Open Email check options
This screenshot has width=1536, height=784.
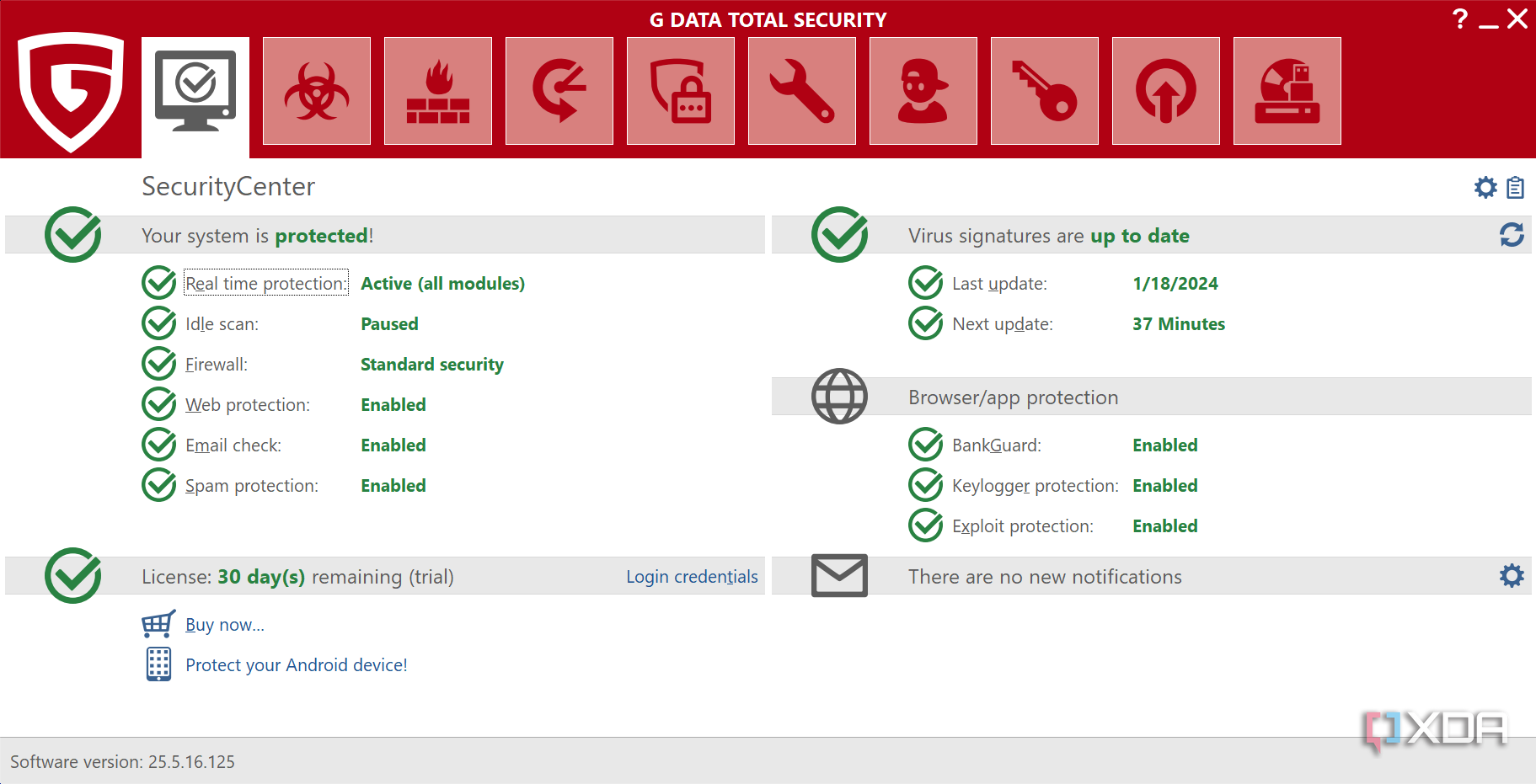pos(233,445)
